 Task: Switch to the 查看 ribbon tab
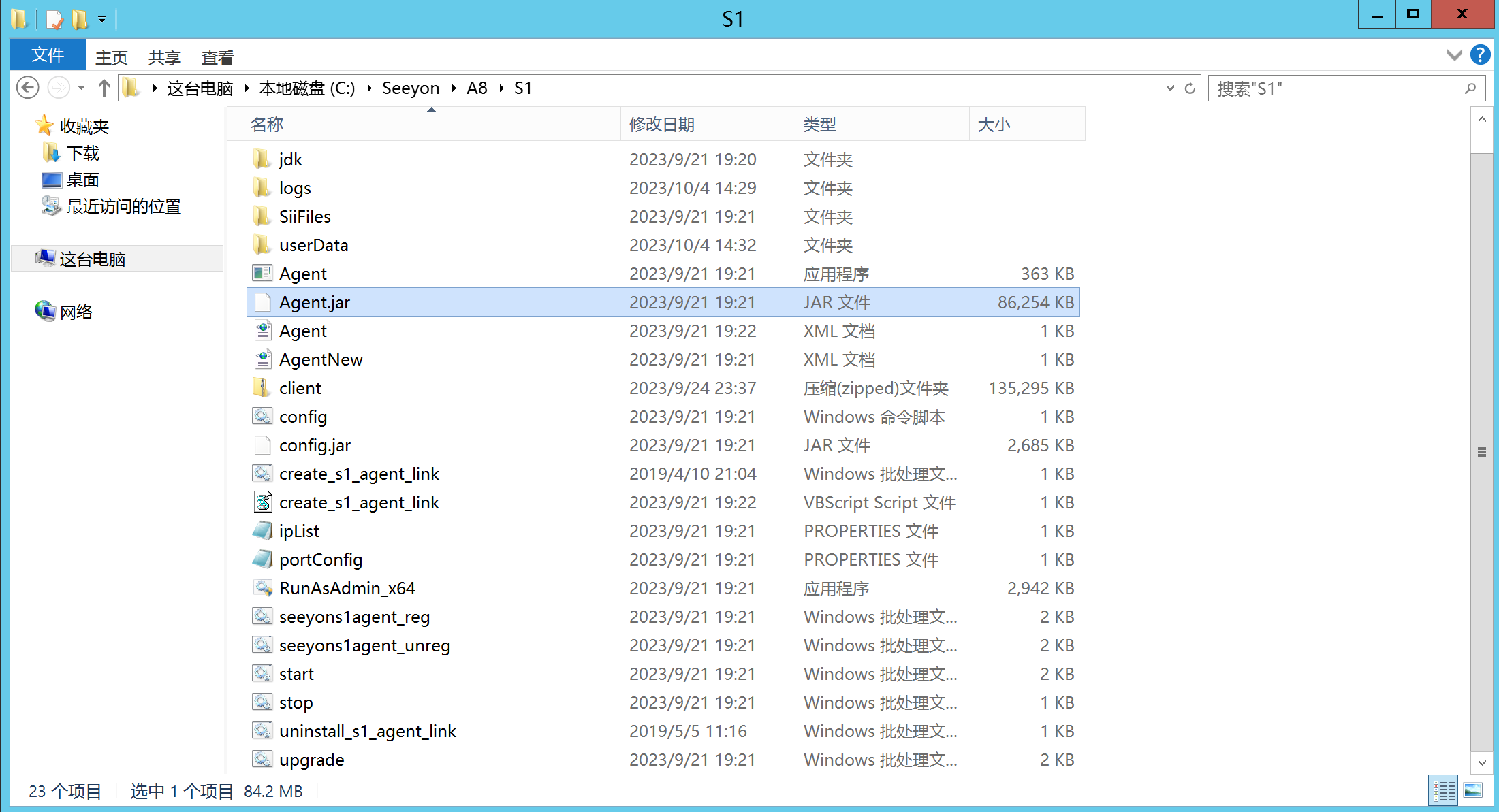(217, 57)
